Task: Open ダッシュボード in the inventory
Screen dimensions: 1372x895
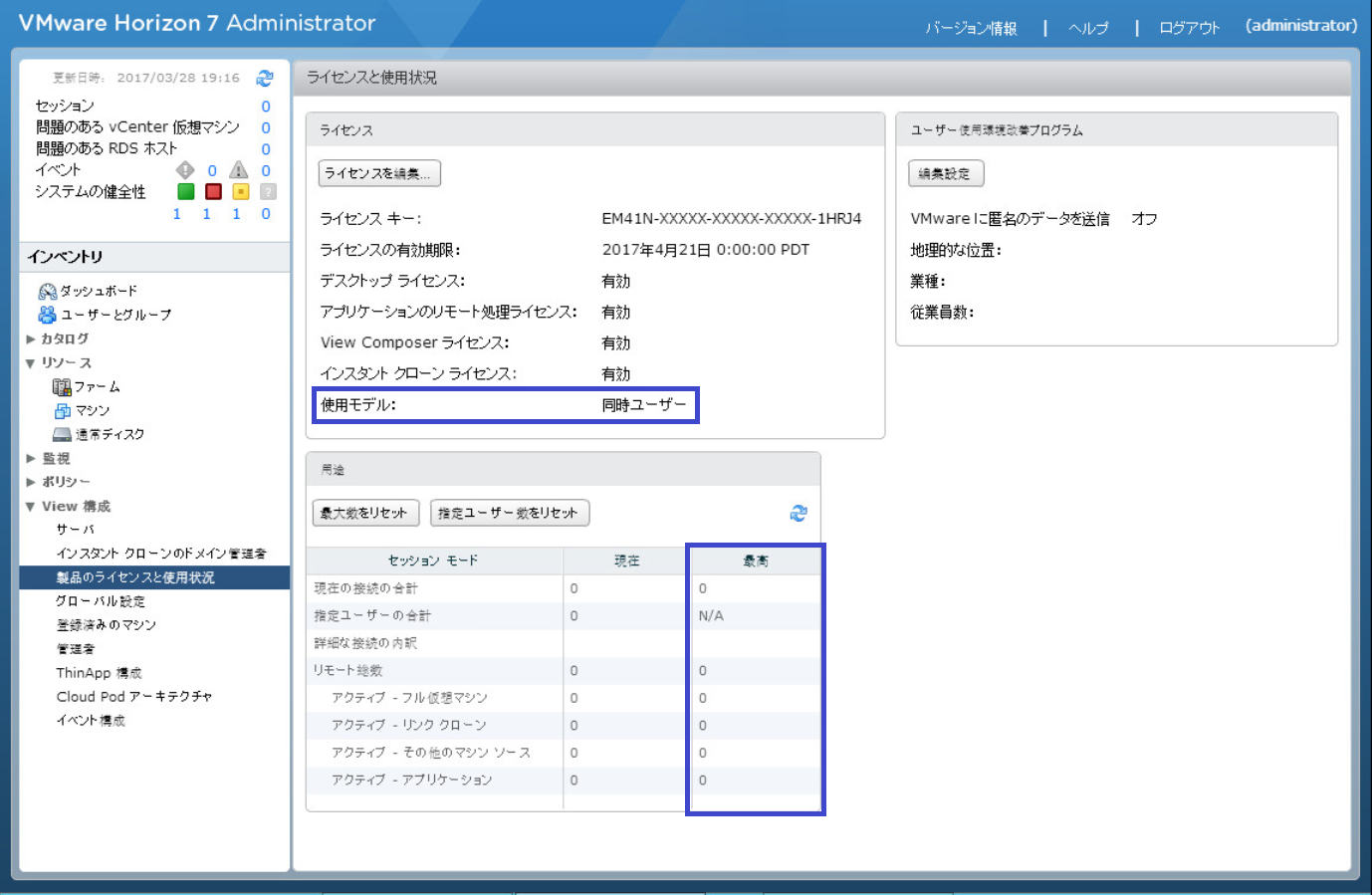Action: [99, 291]
